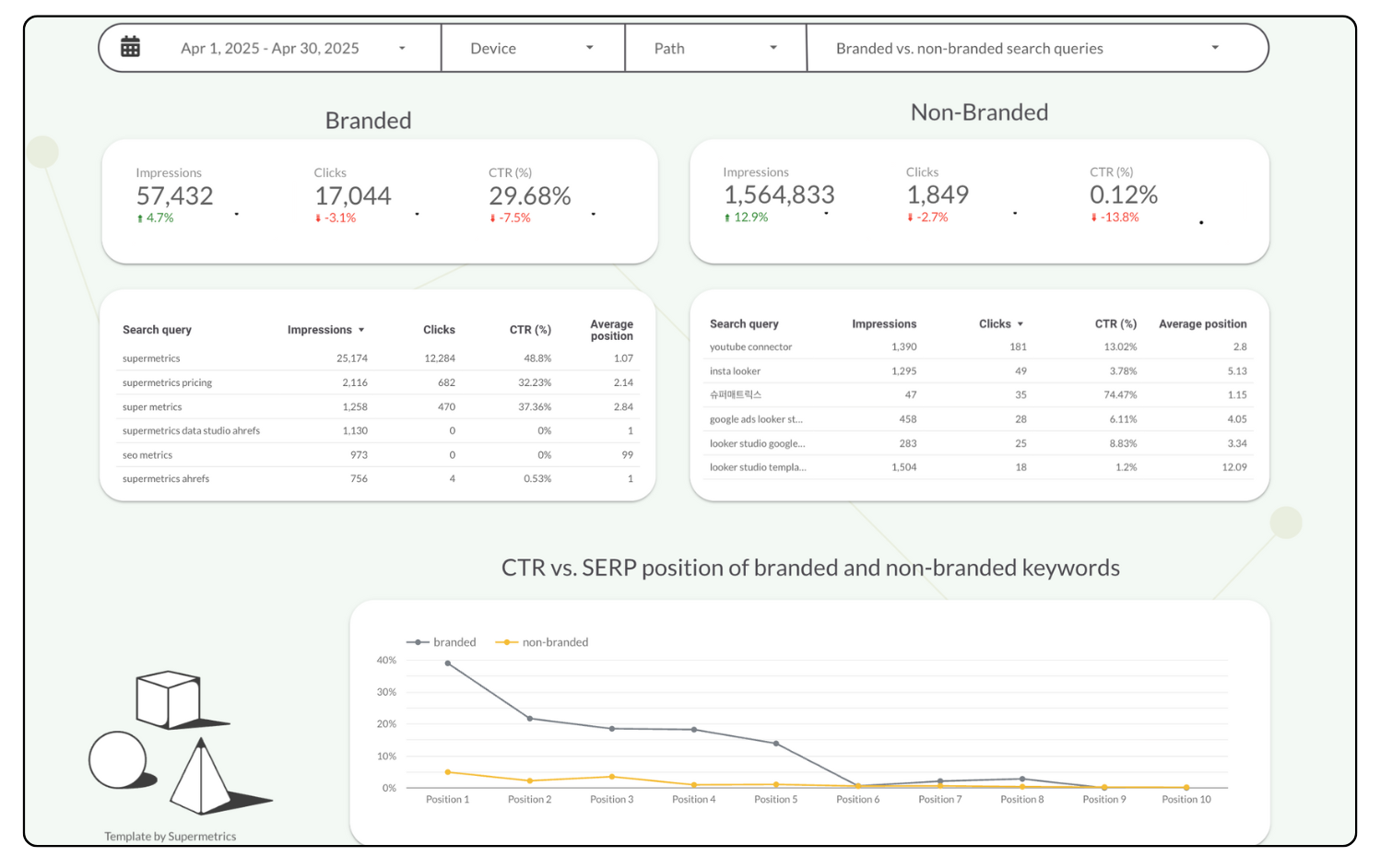Open the date range dropdown arrow
The width and height of the screenshot is (1392, 868).
pyautogui.click(x=402, y=48)
